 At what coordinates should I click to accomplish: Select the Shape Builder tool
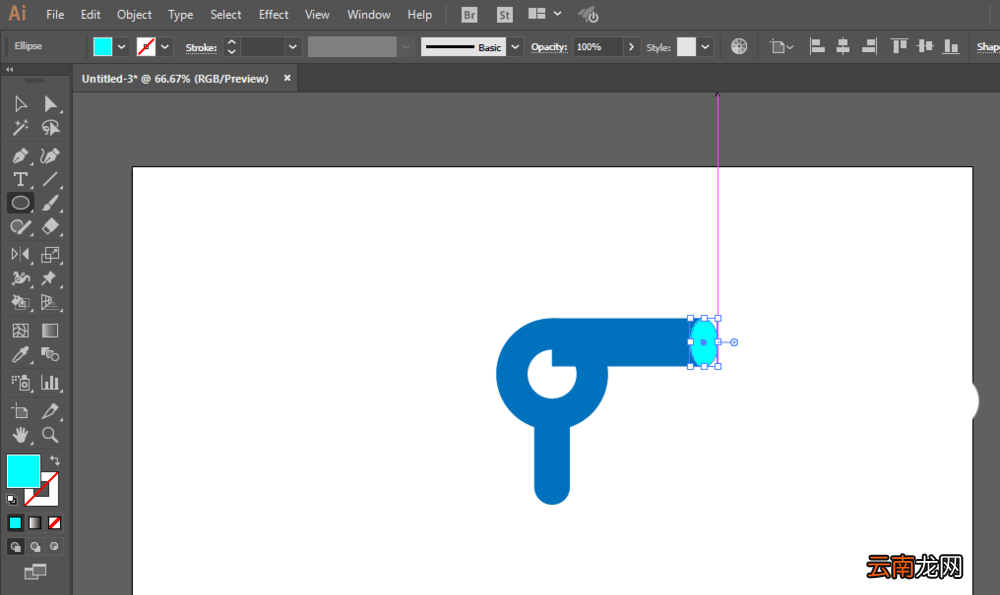tap(20, 302)
